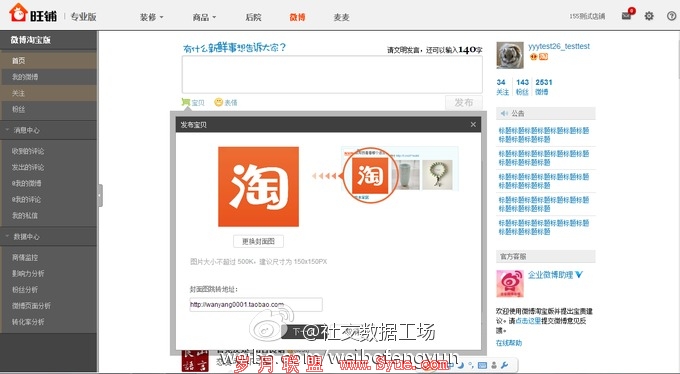Click the 企业微博助理 avatar image

tap(510, 284)
